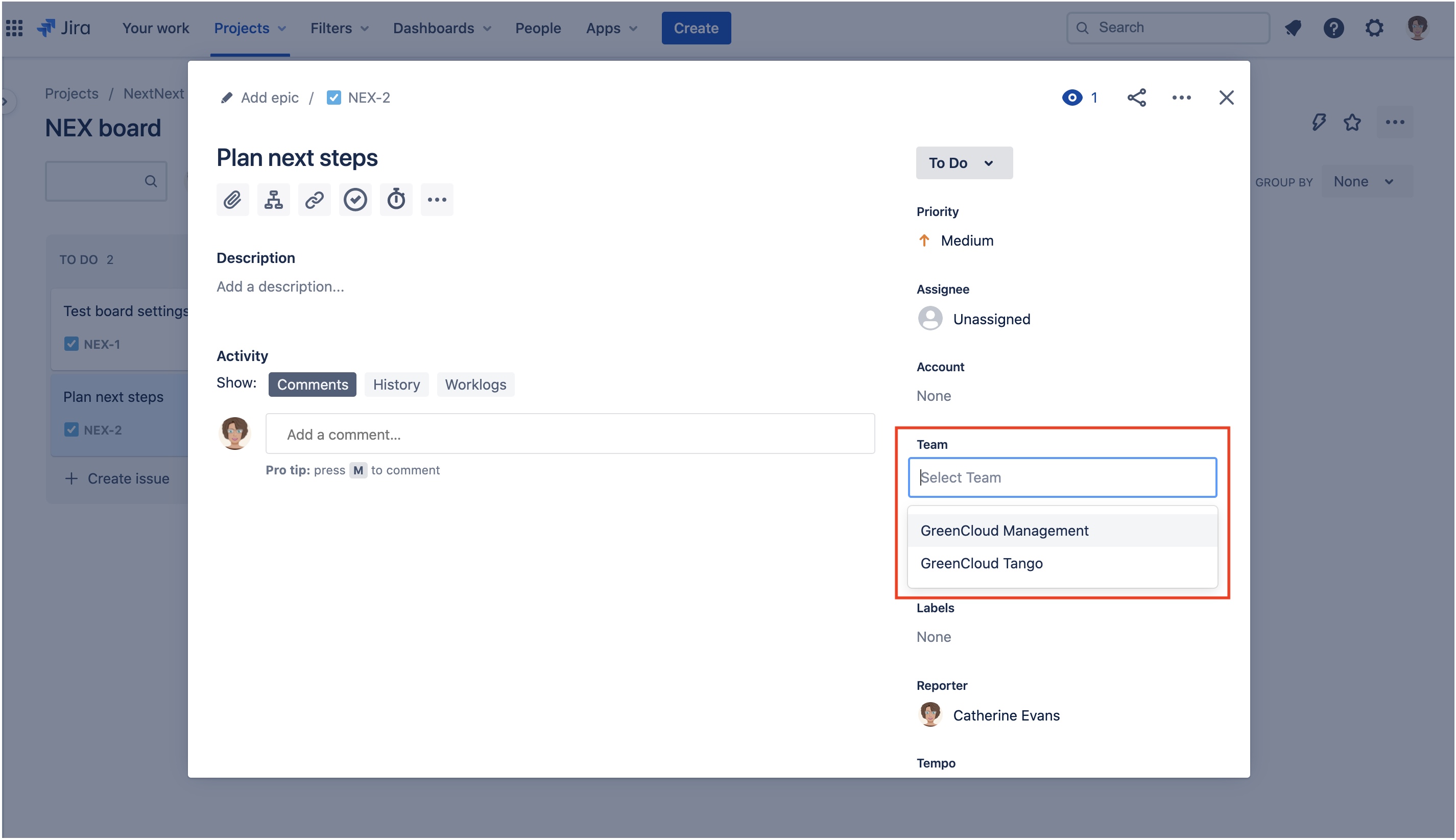Screen dimensions: 1456x840
Task: Click the checkmark circle icon under title
Action: pos(355,200)
